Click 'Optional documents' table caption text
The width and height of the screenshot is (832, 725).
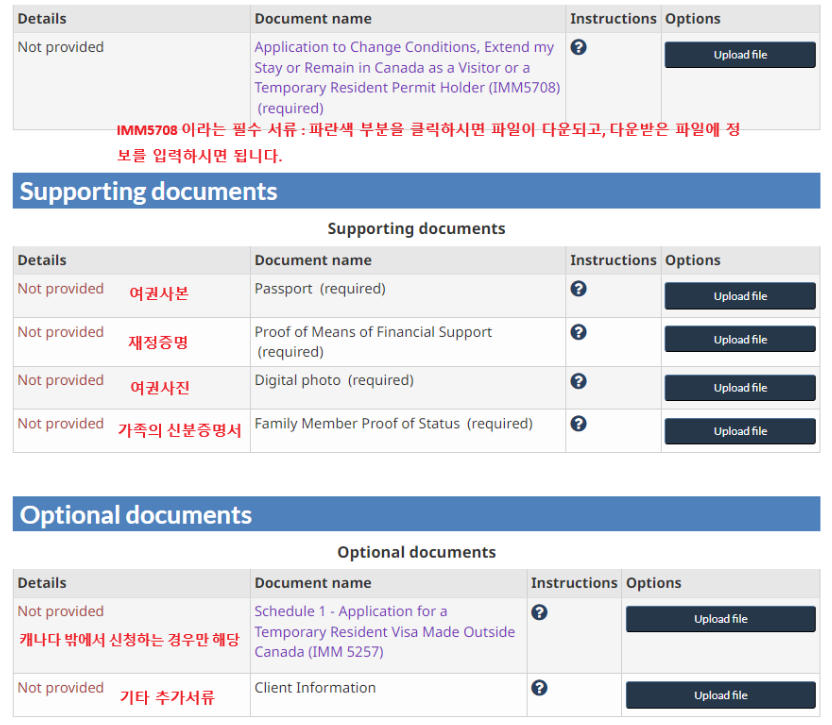417,553
